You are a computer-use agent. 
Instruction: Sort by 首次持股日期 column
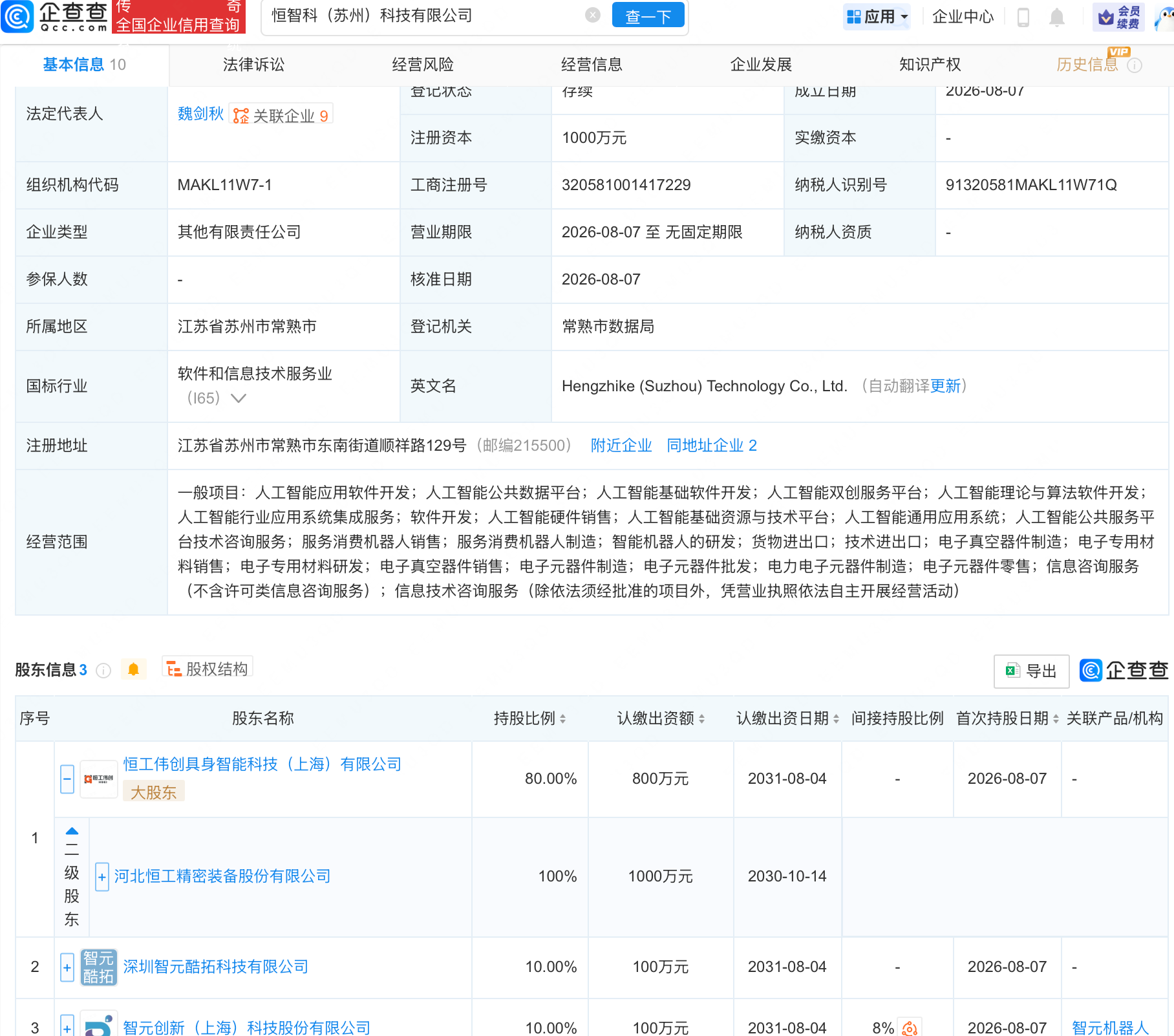point(1056,718)
